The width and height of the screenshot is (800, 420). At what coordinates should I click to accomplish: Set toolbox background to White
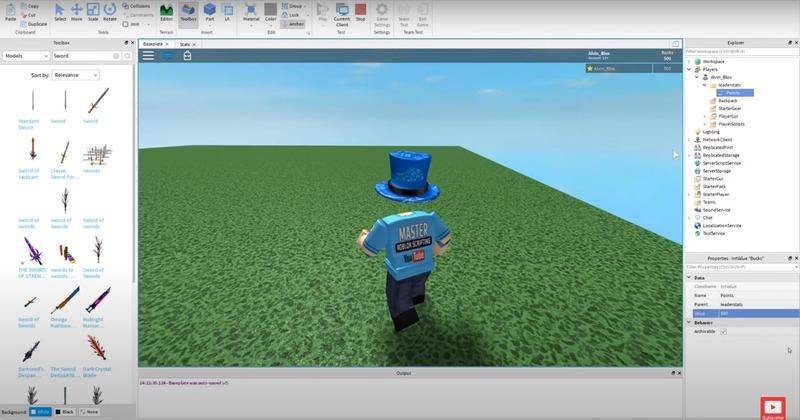point(40,412)
